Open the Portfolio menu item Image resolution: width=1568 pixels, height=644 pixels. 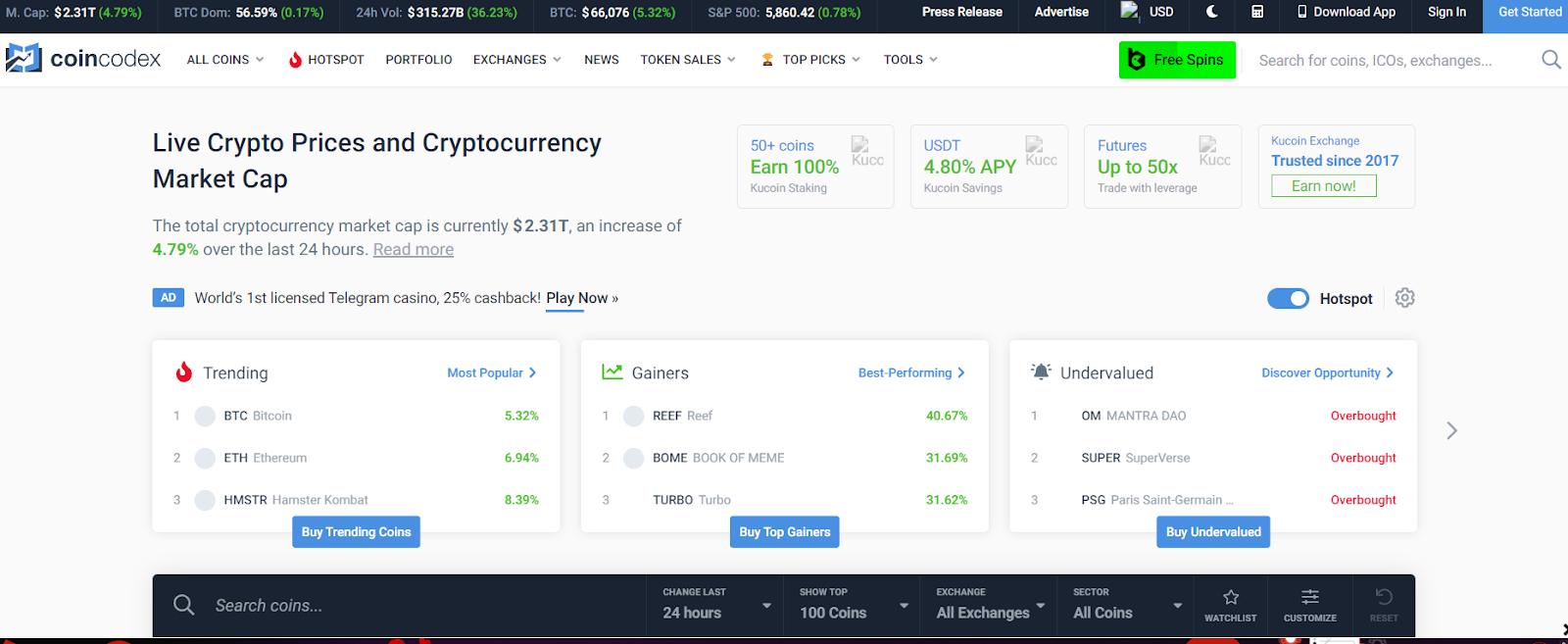pos(418,60)
